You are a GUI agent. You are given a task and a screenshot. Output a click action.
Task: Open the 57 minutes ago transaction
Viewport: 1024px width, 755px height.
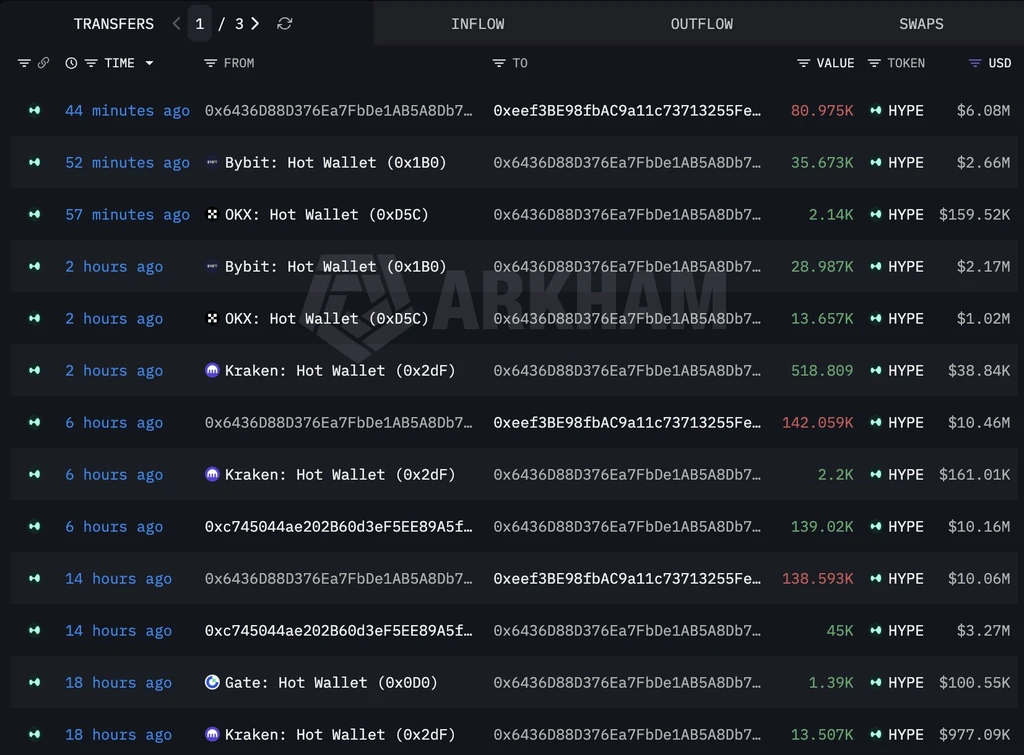click(x=127, y=215)
